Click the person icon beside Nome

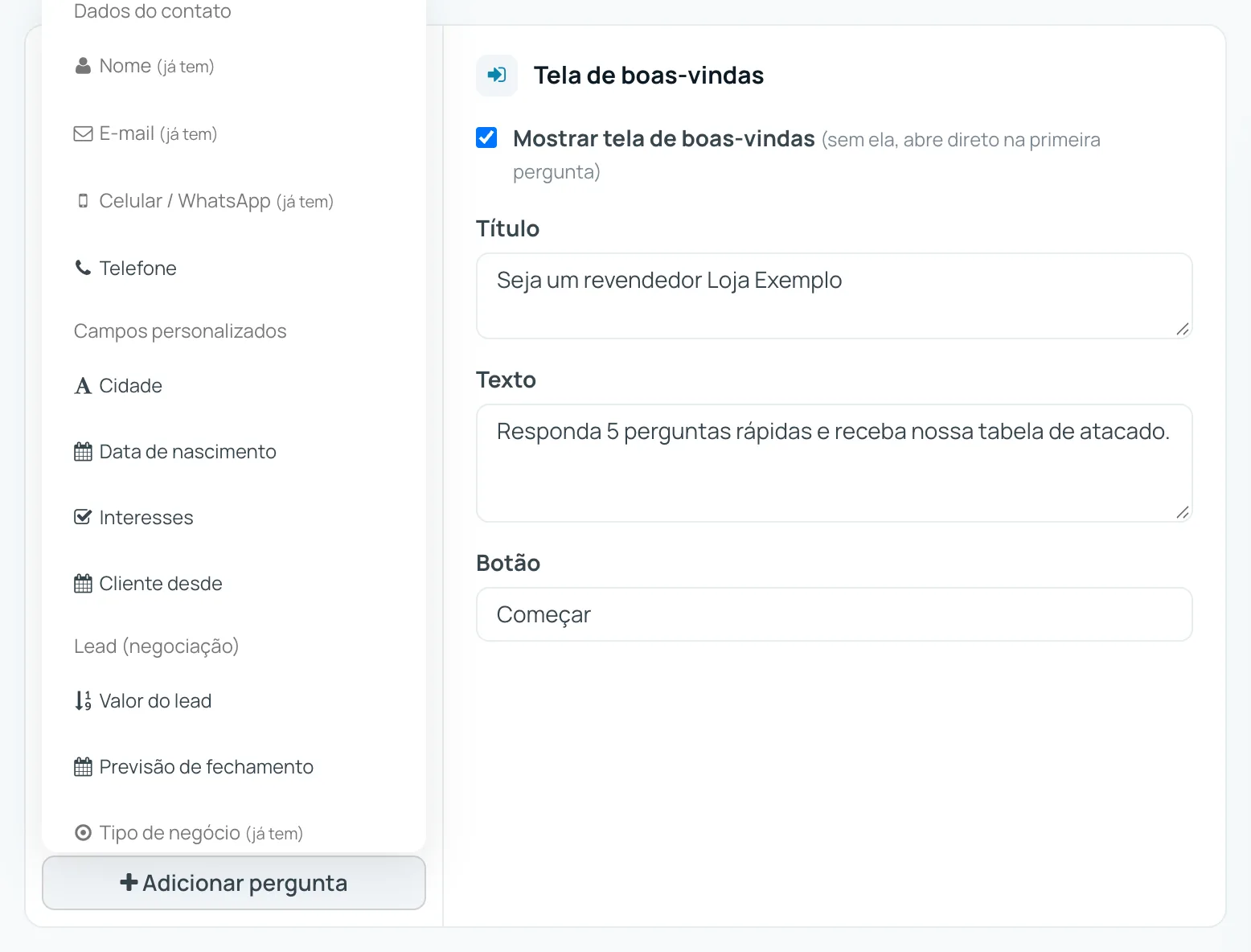point(83,66)
